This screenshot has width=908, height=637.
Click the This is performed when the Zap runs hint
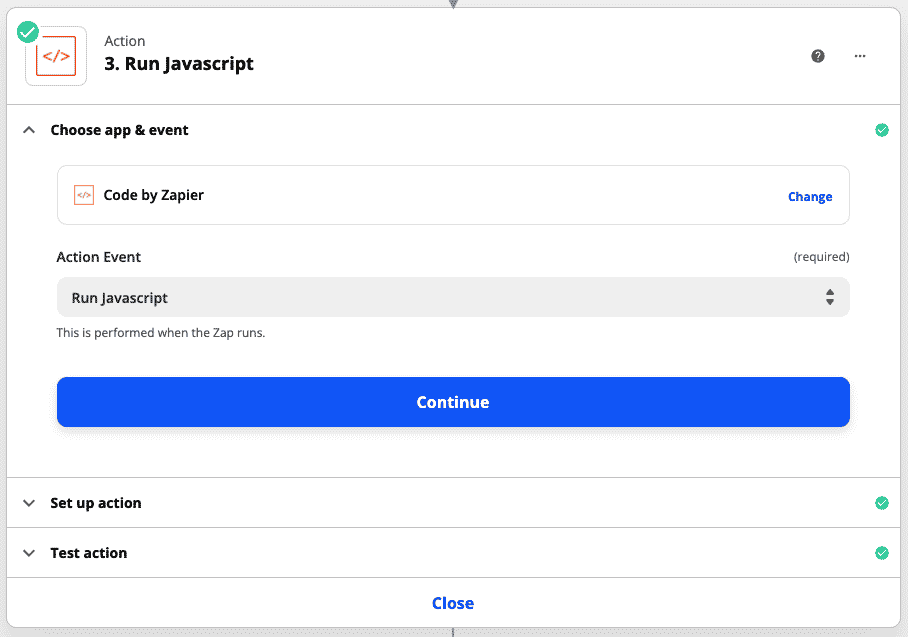pyautogui.click(x=161, y=333)
